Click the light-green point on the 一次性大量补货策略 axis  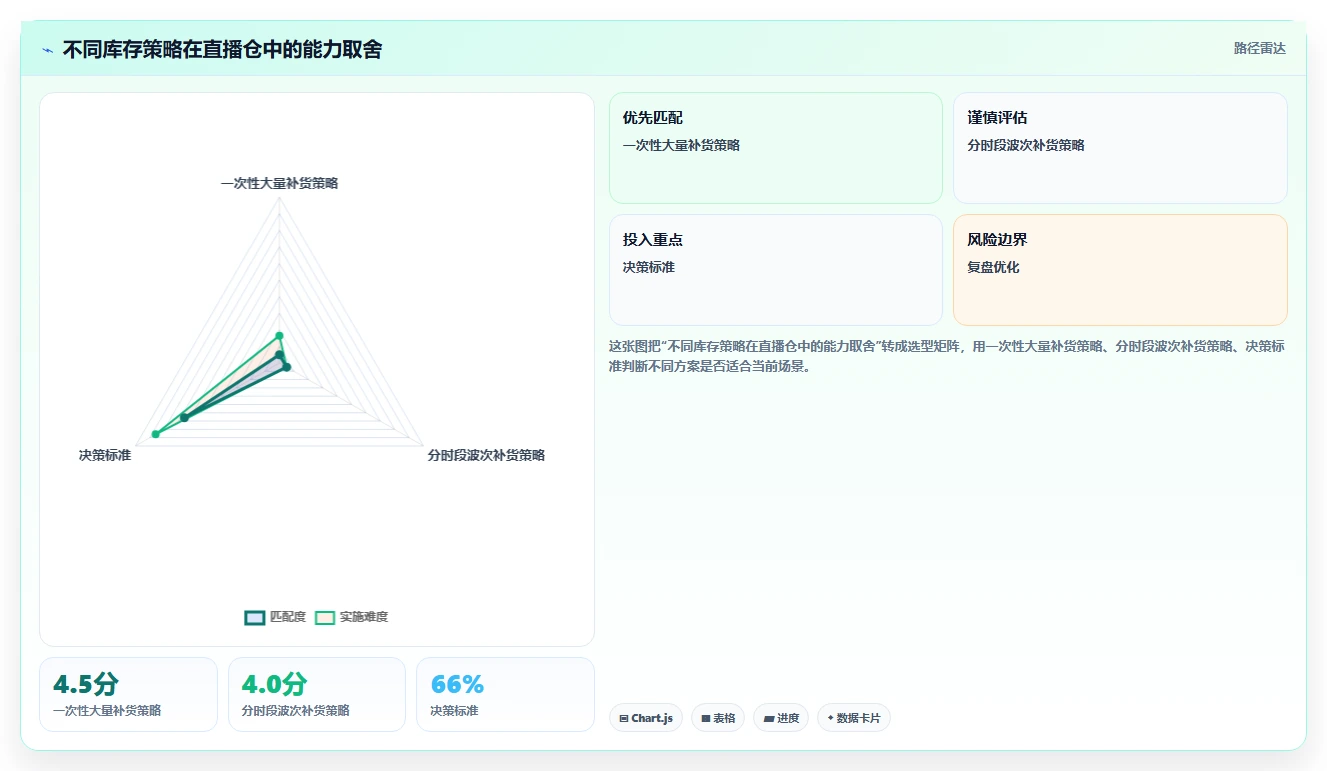click(x=279, y=335)
